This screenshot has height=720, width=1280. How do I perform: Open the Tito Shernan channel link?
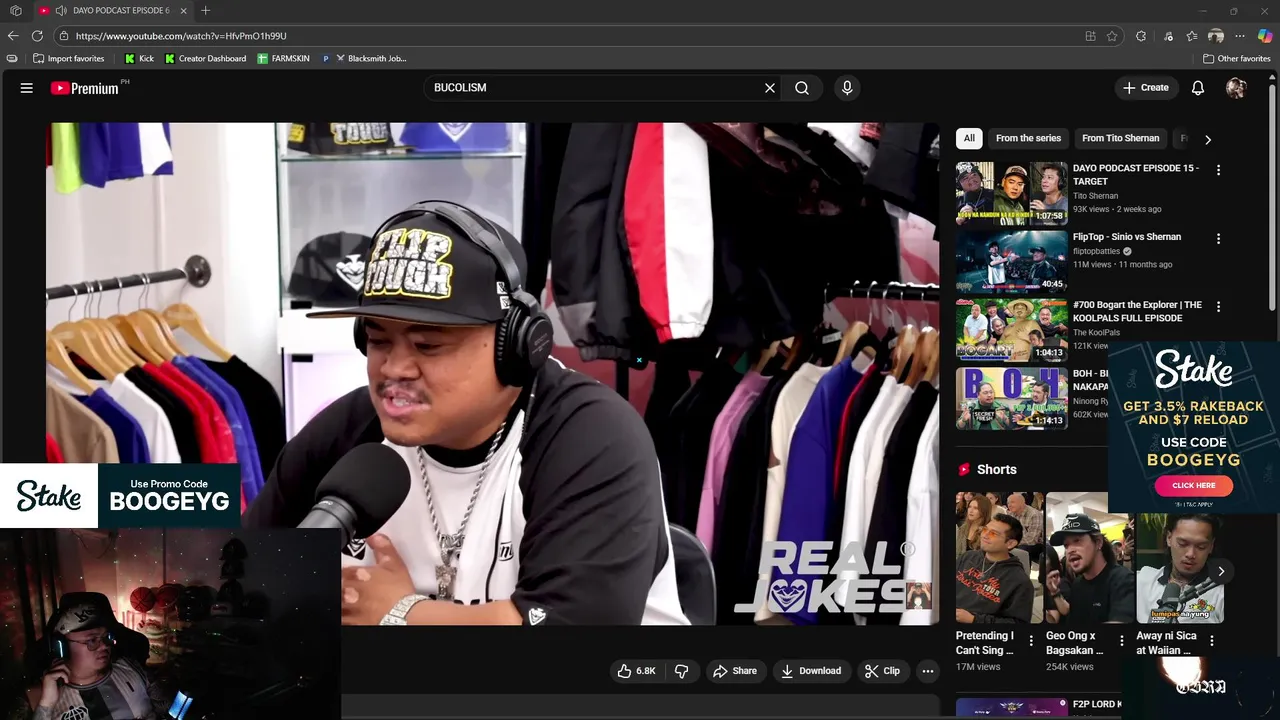1095,196
